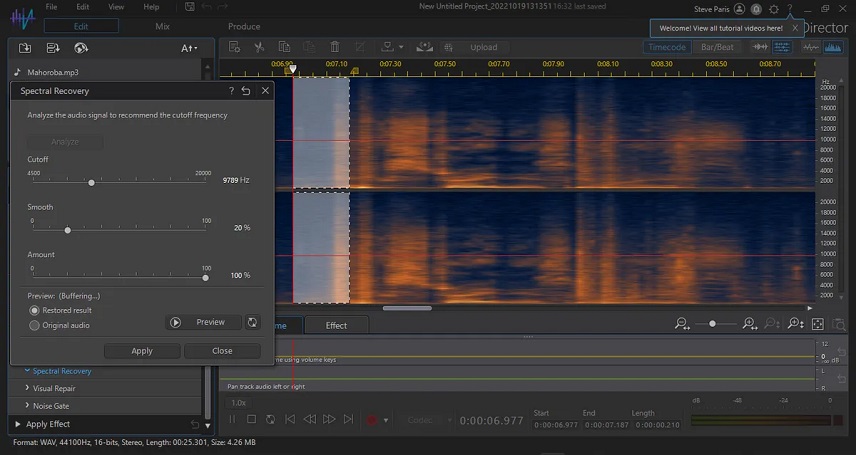
Task: Dismiss the tutorial videos welcome tooltip
Action: click(795, 28)
